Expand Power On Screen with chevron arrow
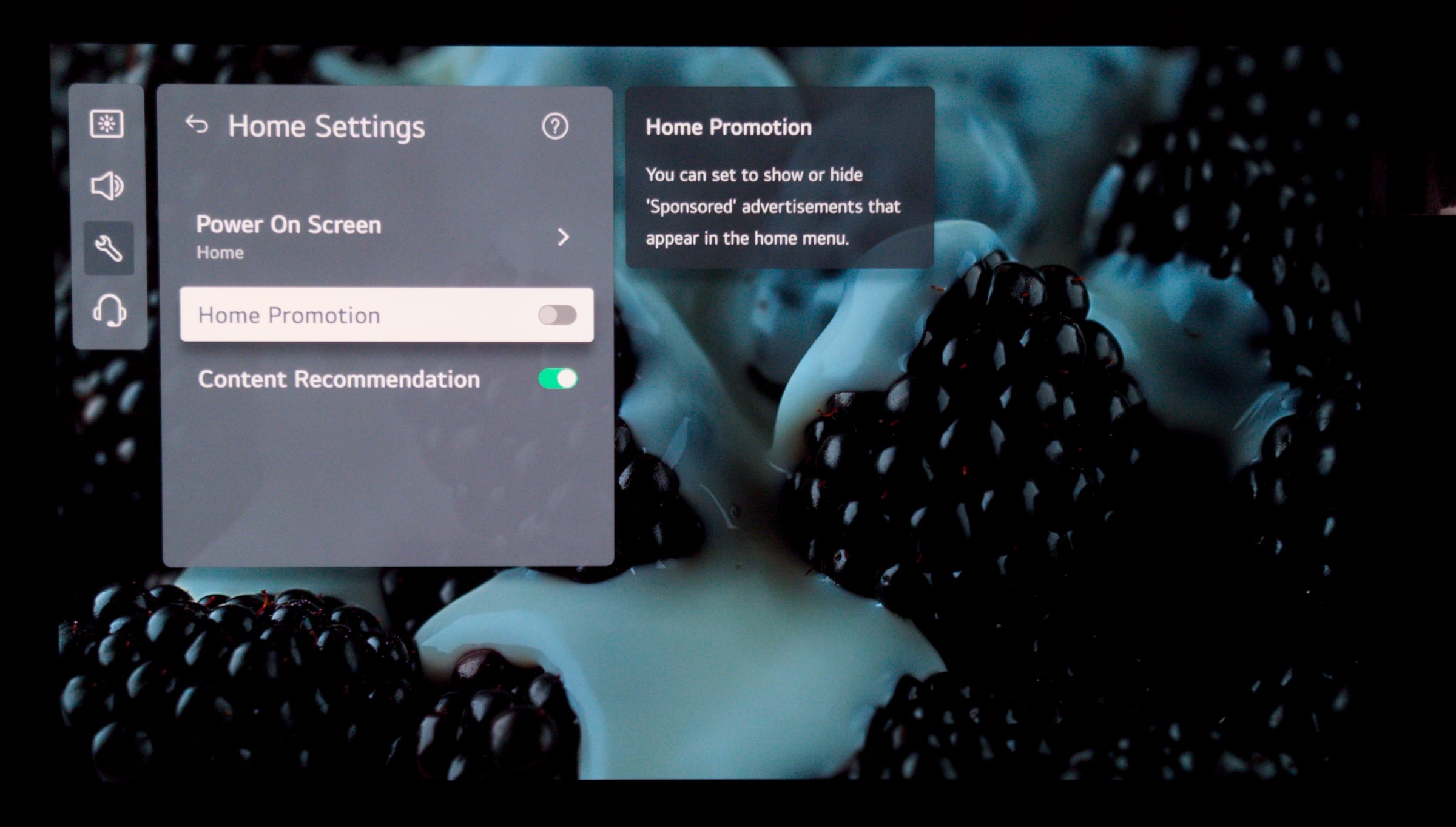The height and width of the screenshot is (827, 1456). tap(563, 237)
